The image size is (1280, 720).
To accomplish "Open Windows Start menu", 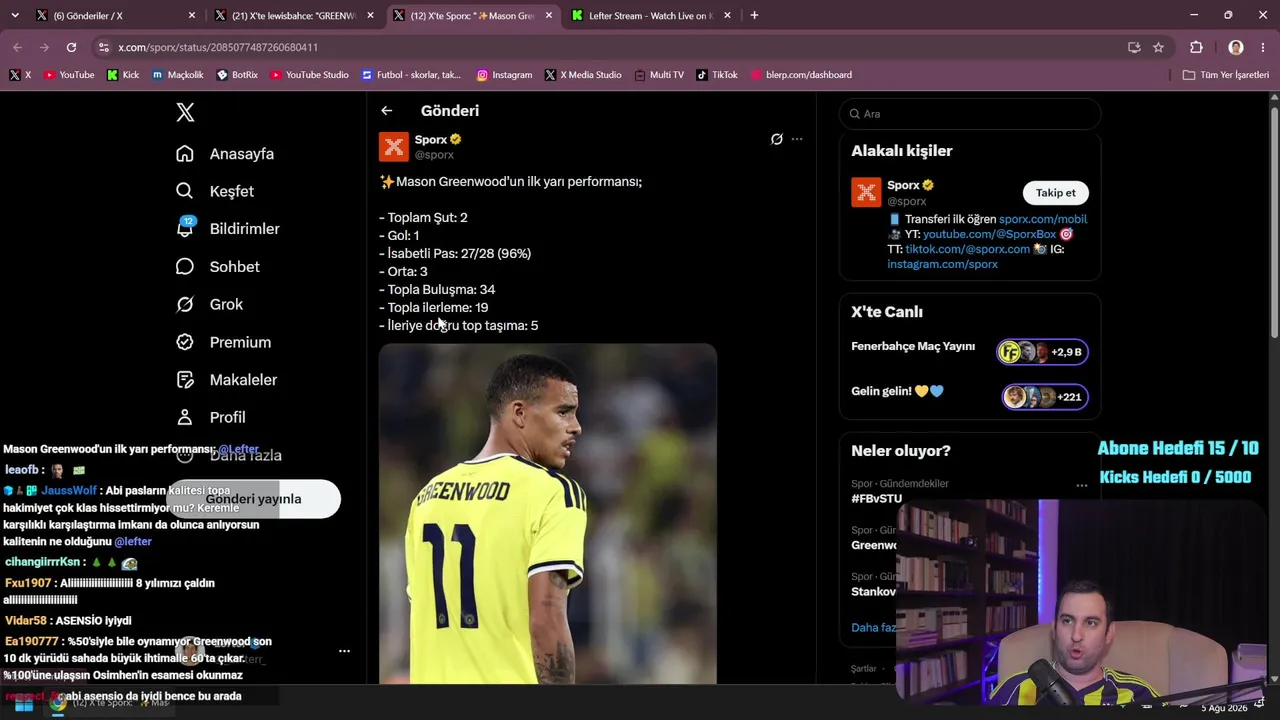I will click(24, 704).
